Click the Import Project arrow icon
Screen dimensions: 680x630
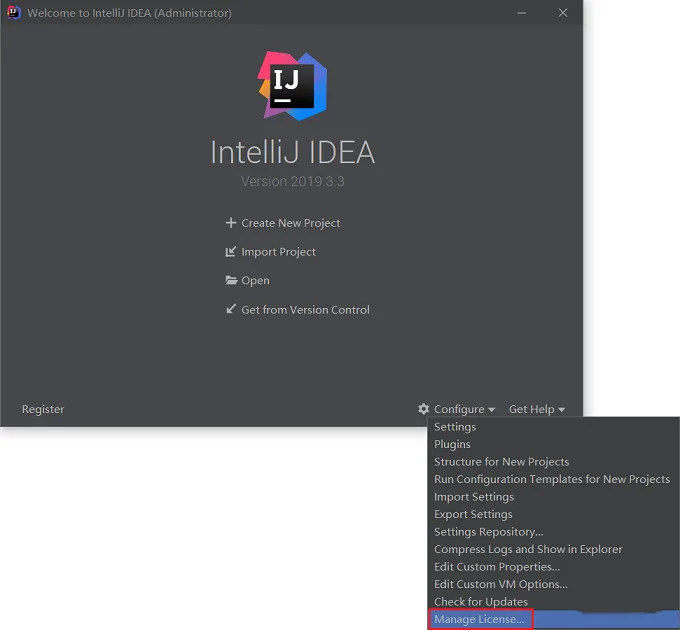pos(231,251)
